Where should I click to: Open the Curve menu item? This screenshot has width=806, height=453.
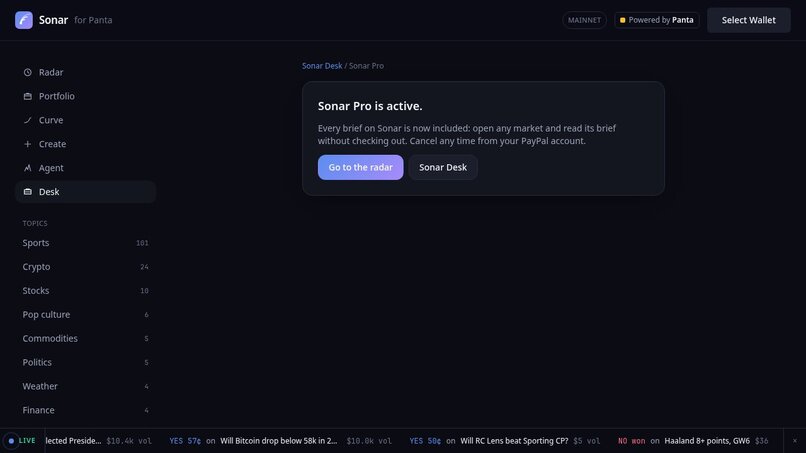85,120
